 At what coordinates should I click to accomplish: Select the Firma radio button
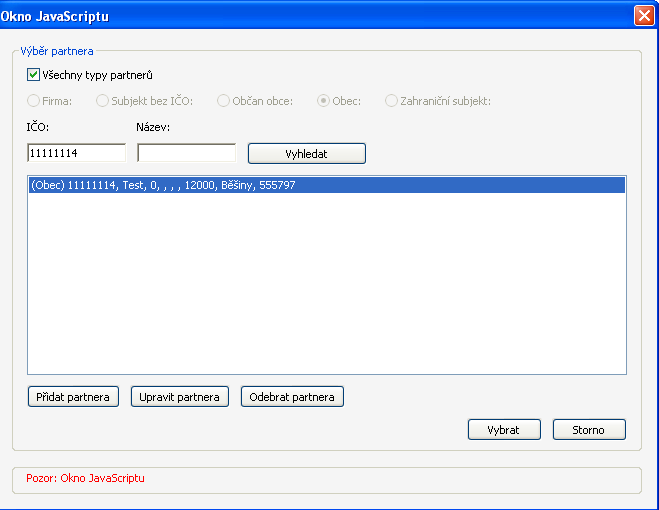click(x=33, y=101)
